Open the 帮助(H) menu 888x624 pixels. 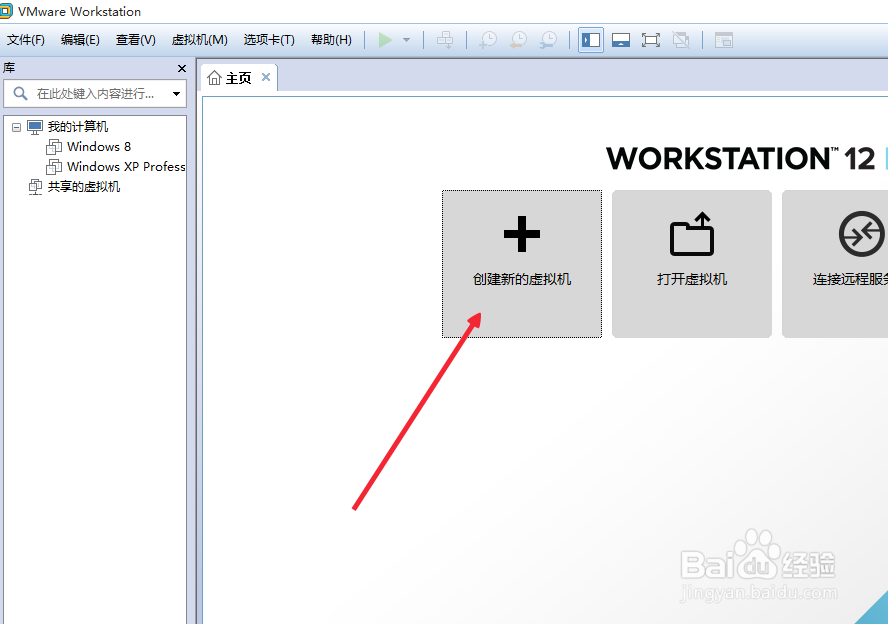tap(331, 40)
